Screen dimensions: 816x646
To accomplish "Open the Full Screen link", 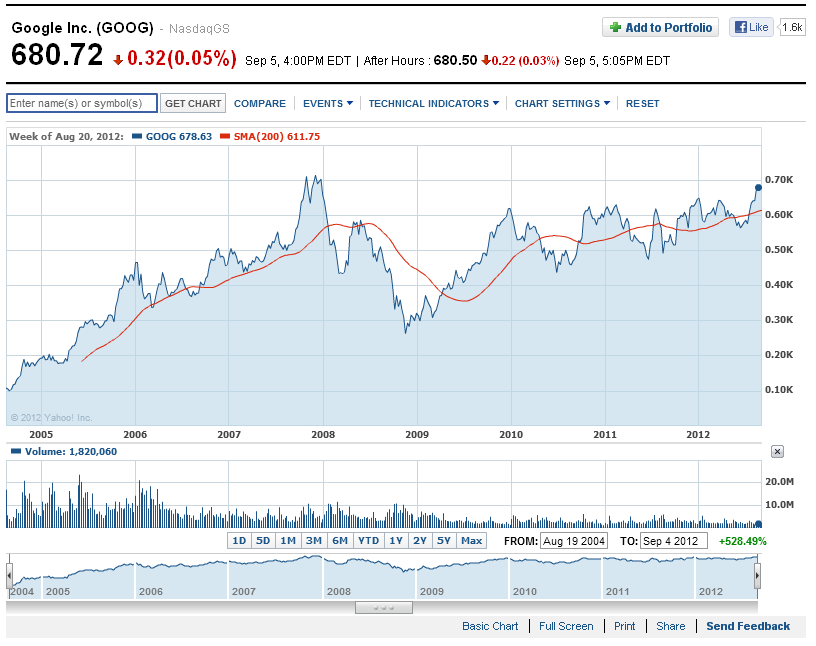I will (566, 626).
